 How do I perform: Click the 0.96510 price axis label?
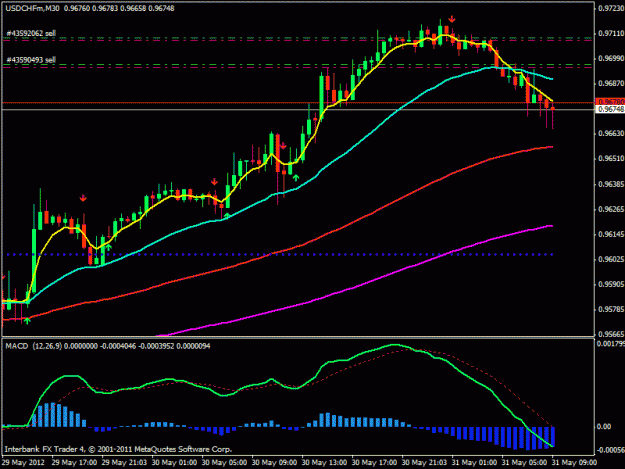[611, 159]
